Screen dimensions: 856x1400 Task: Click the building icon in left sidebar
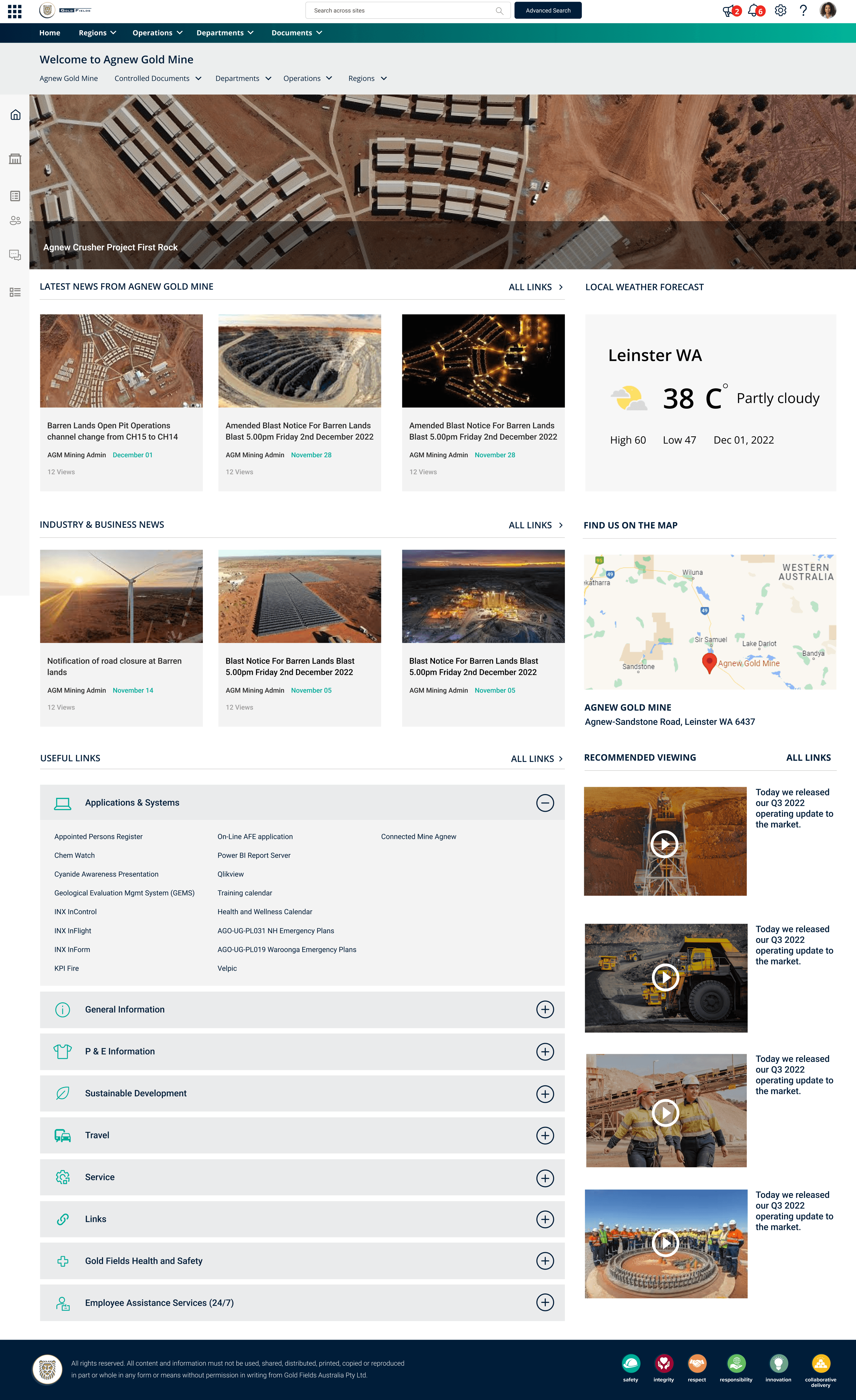[15, 159]
